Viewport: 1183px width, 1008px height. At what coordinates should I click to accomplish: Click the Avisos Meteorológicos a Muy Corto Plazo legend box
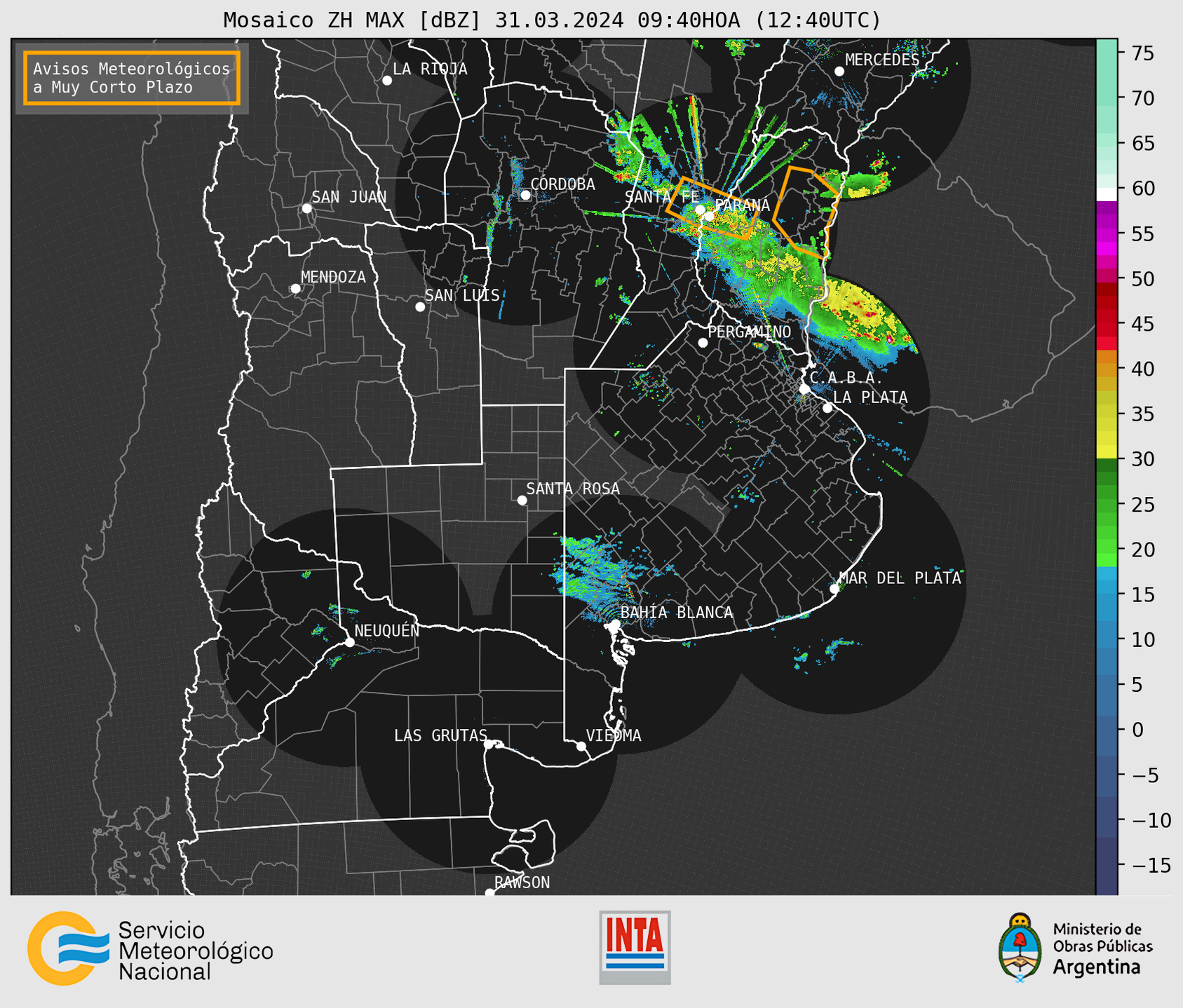coord(132,78)
